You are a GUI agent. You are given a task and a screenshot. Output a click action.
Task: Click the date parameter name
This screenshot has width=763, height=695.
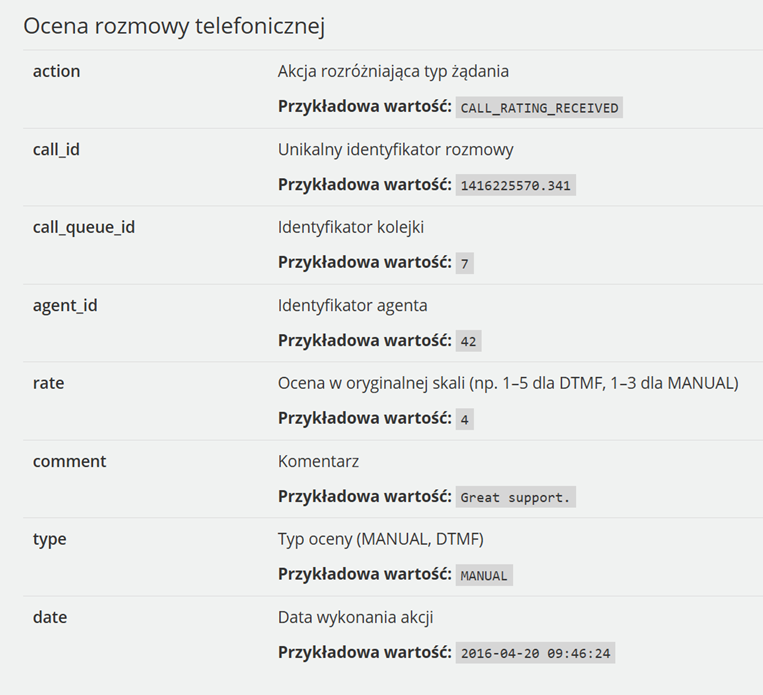click(50, 617)
